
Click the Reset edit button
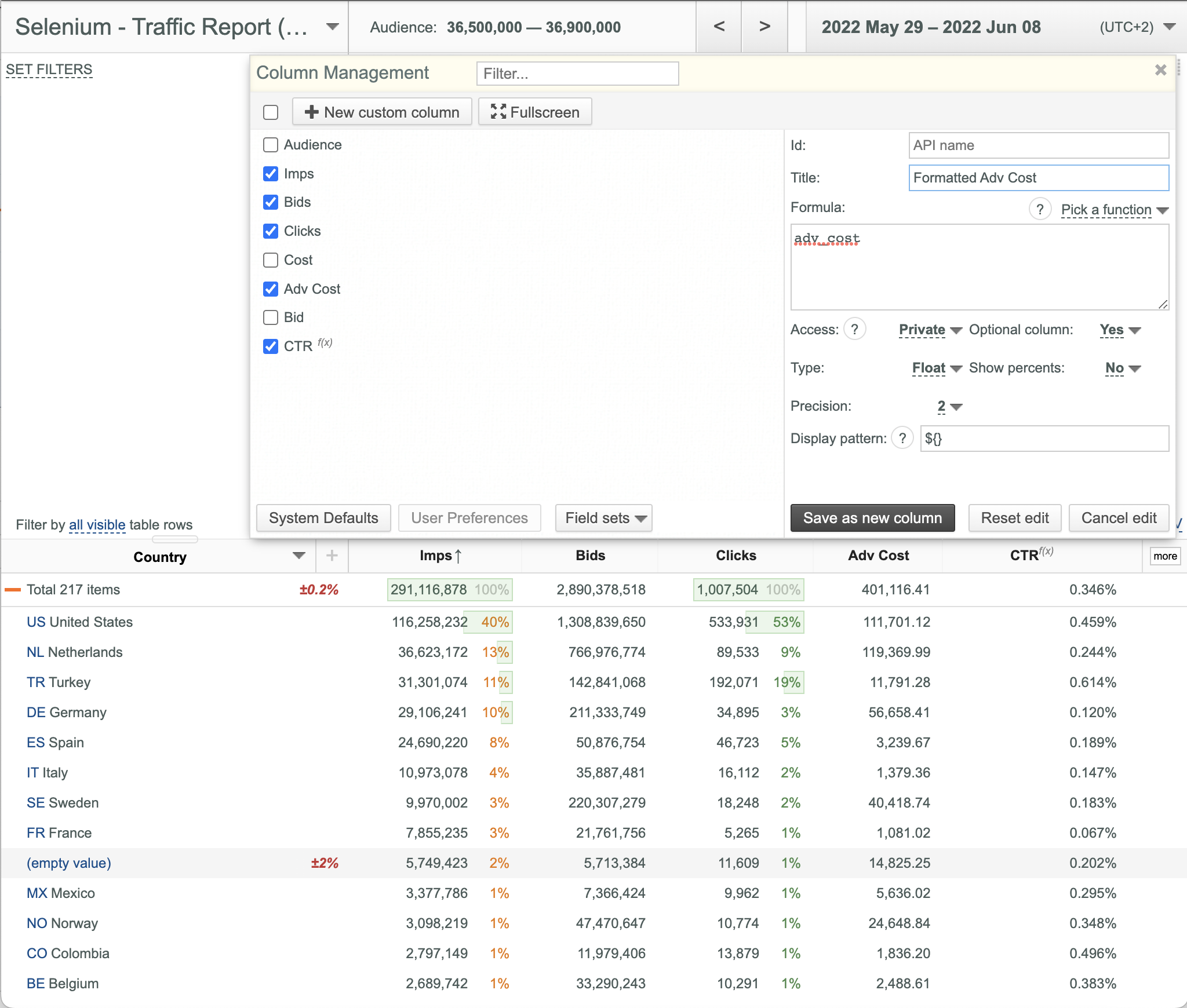coord(1015,518)
